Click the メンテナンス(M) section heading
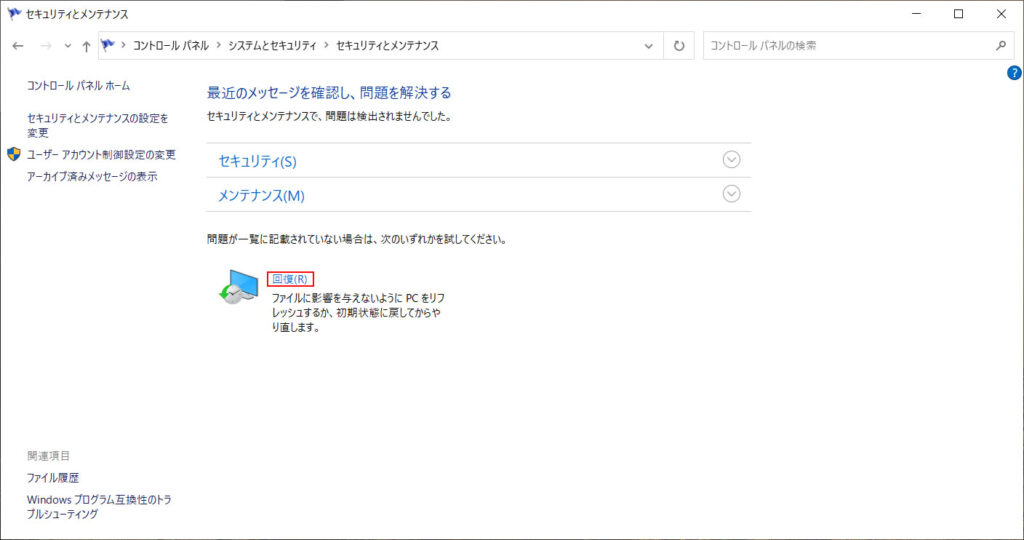The width and height of the screenshot is (1024, 540). (x=261, y=195)
